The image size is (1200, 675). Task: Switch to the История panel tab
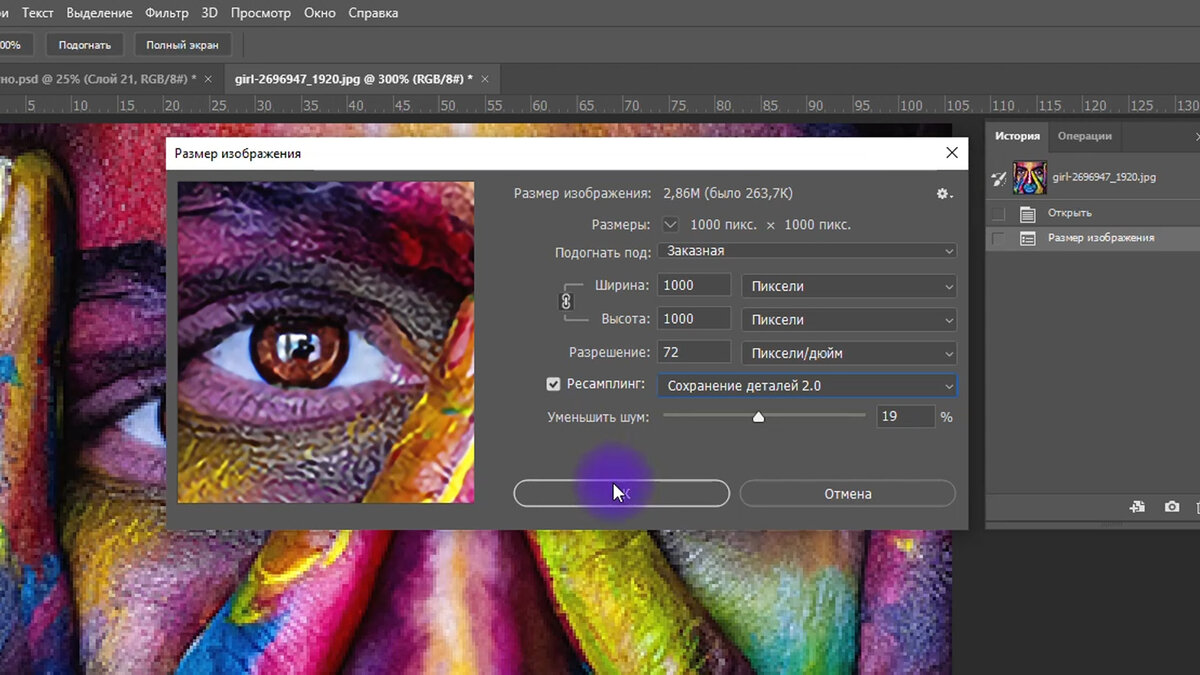click(1017, 136)
